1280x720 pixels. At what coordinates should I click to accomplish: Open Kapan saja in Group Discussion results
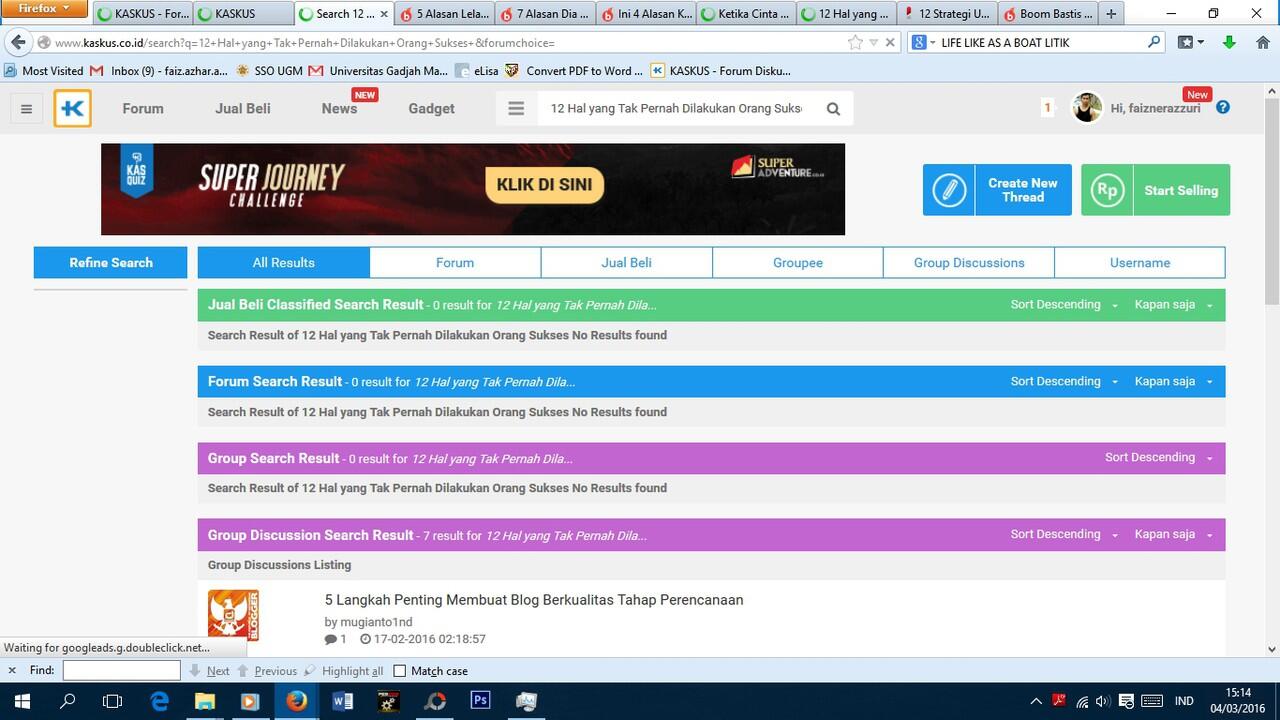pyautogui.click(x=1174, y=534)
